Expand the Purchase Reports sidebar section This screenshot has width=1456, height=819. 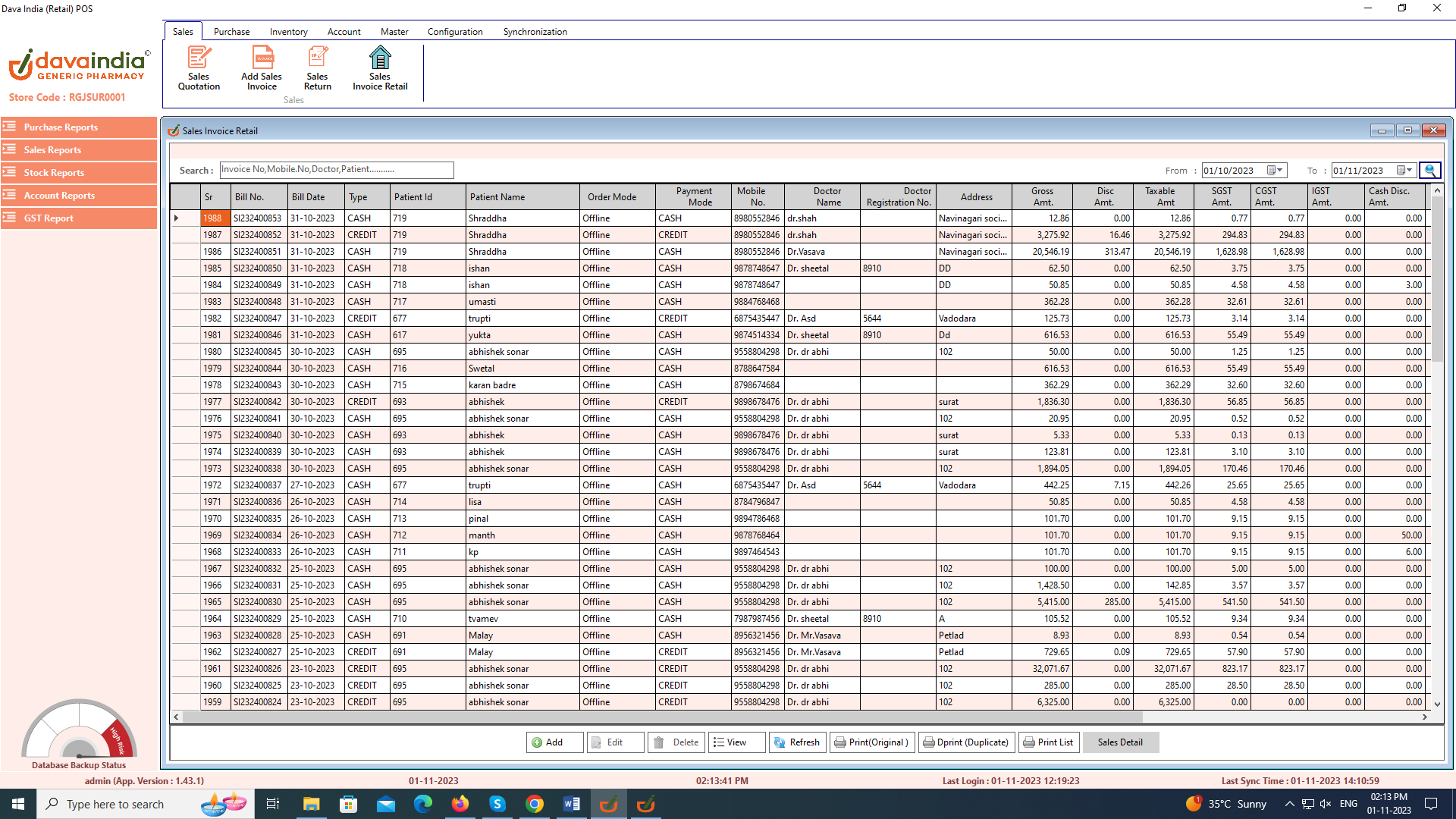coord(79,127)
